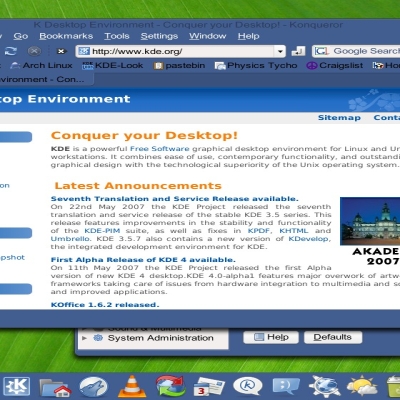Follow the KDevelop link
The height and width of the screenshot is (400, 400).
pyautogui.click(x=308, y=239)
